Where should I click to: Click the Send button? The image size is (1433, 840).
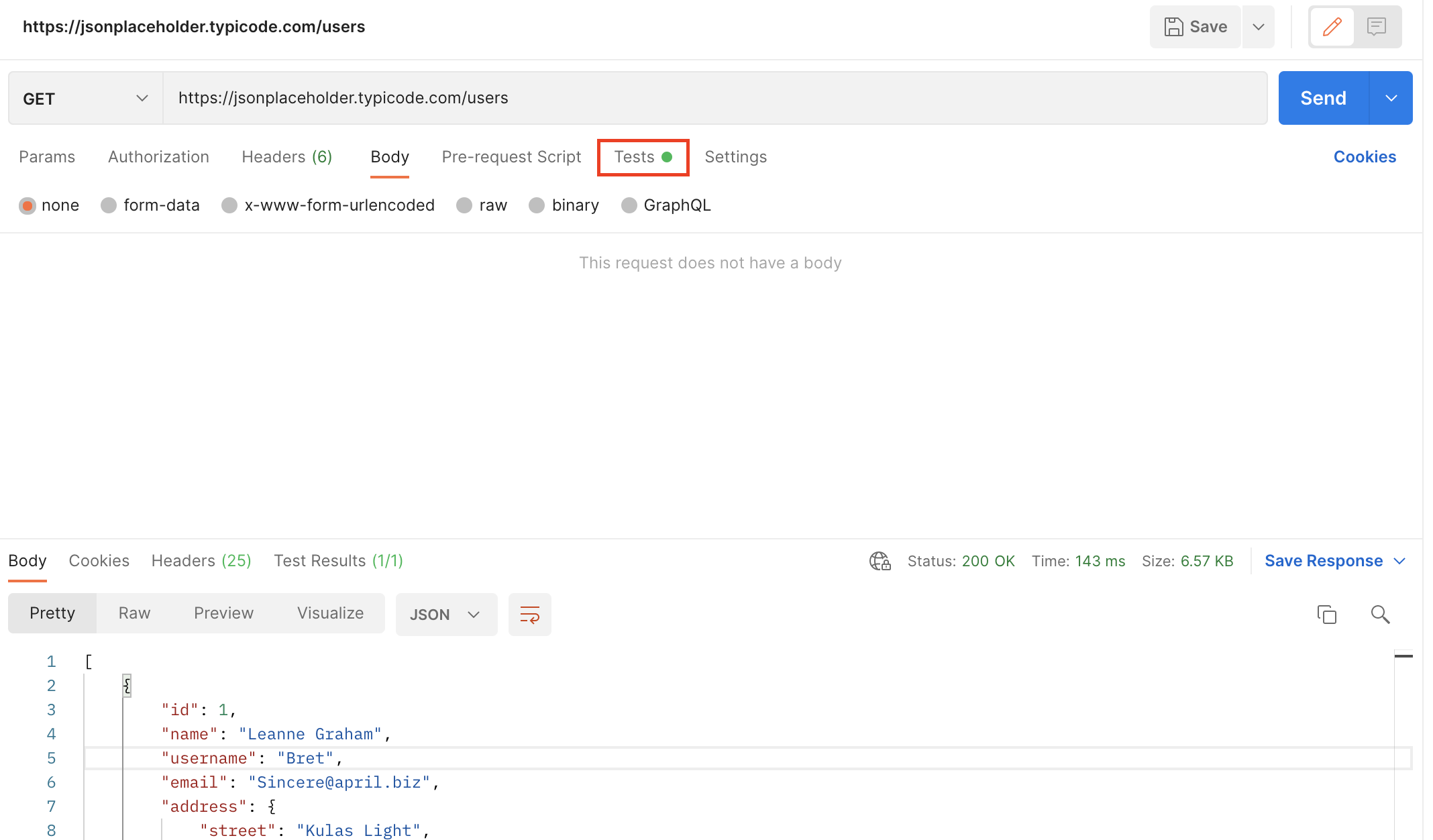(1324, 98)
